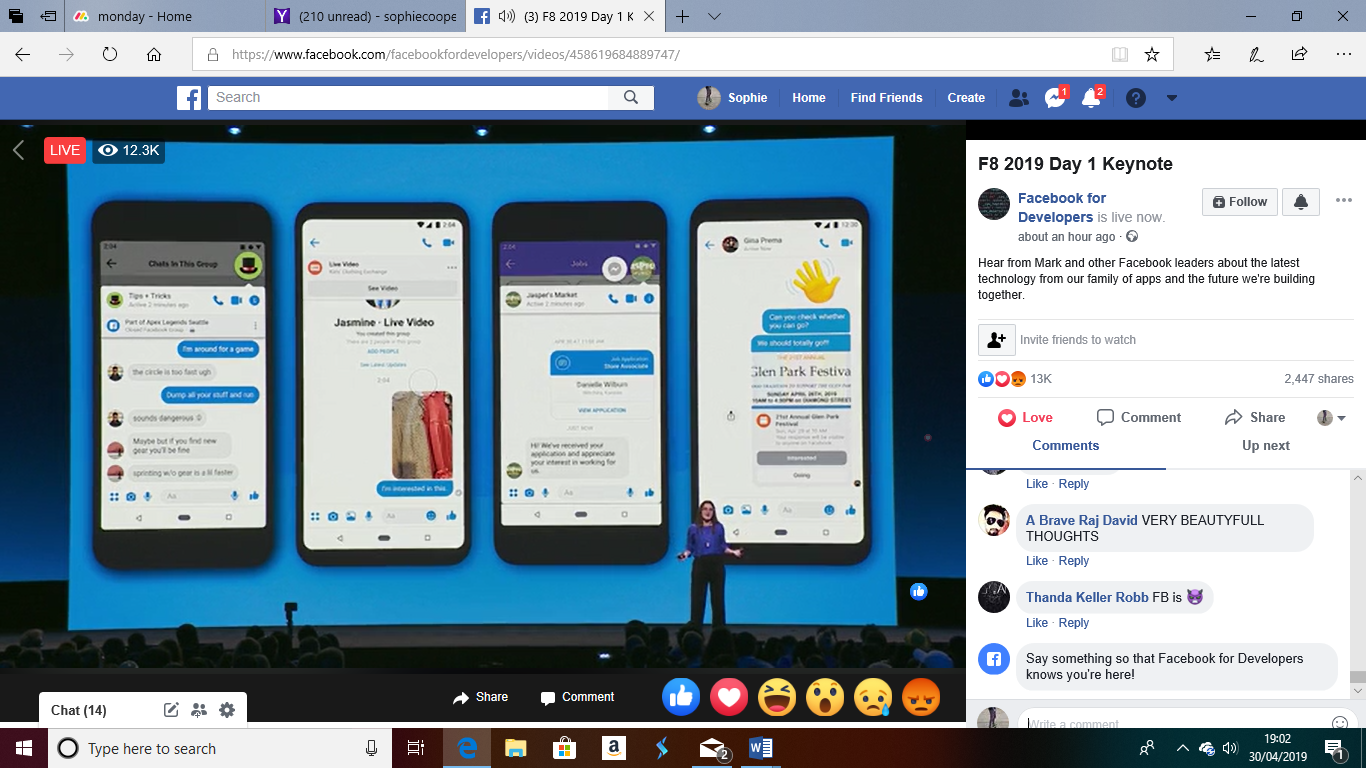
Task: Click Comment below the video
Action: (x=577, y=697)
